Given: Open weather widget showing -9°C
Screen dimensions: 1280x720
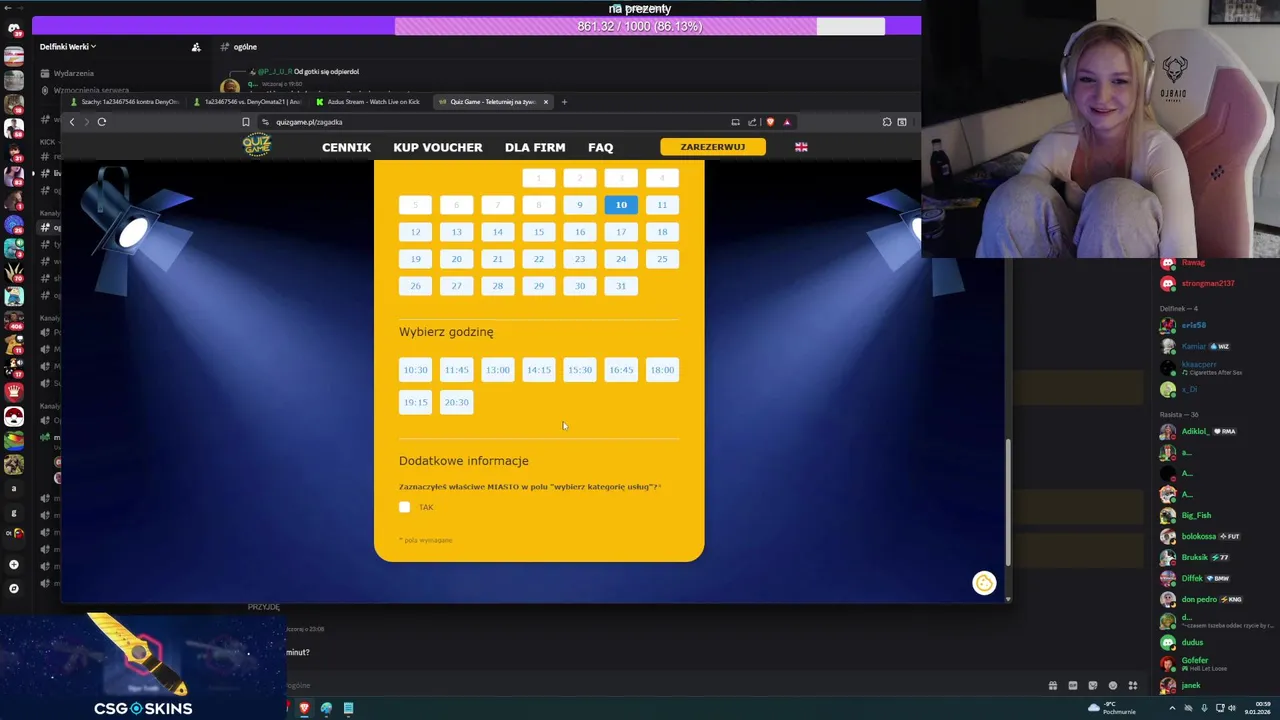Looking at the screenshot, I should point(1111,708).
